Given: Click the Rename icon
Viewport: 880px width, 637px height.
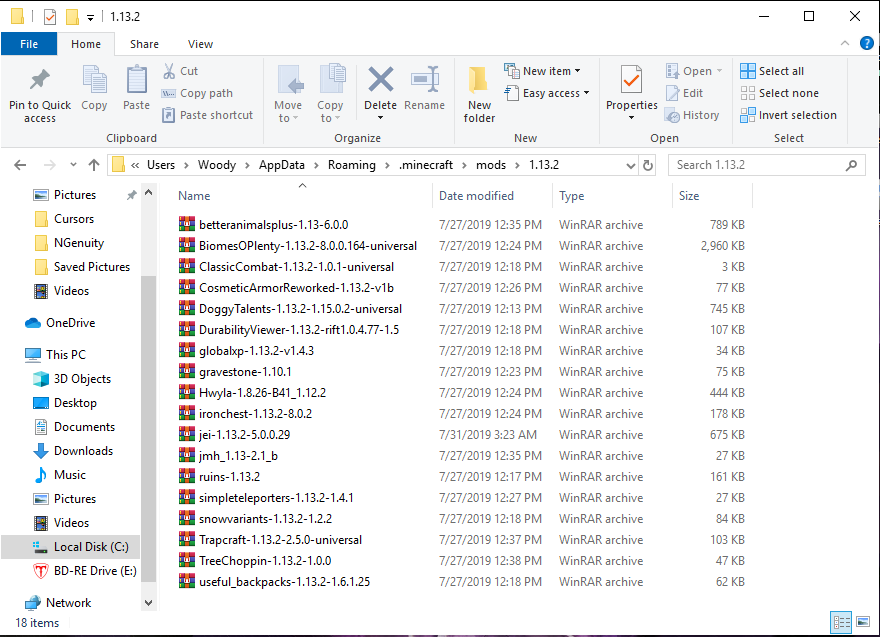Looking at the screenshot, I should pos(424,79).
